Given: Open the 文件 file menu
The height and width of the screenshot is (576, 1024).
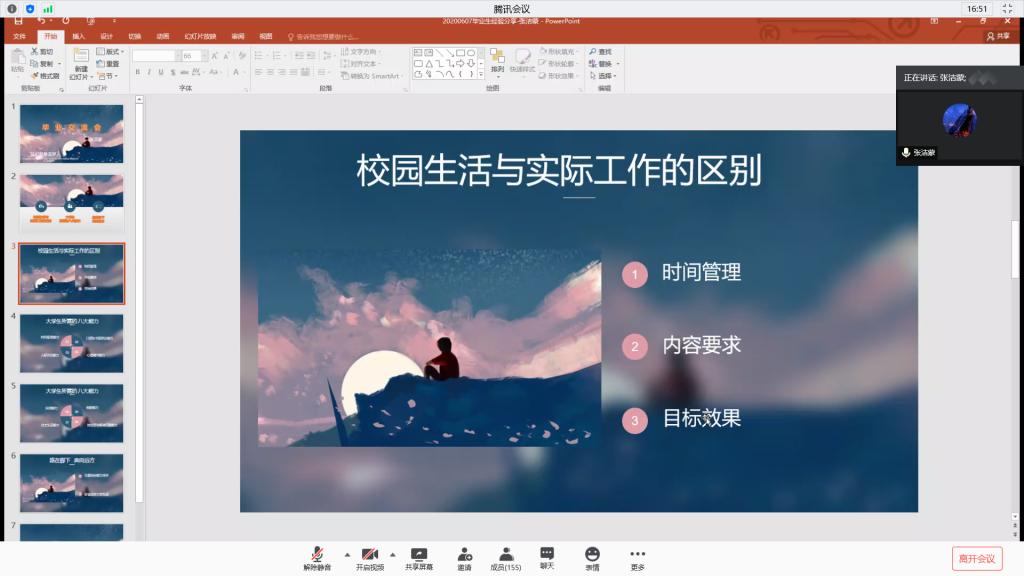Looking at the screenshot, I should coord(20,37).
